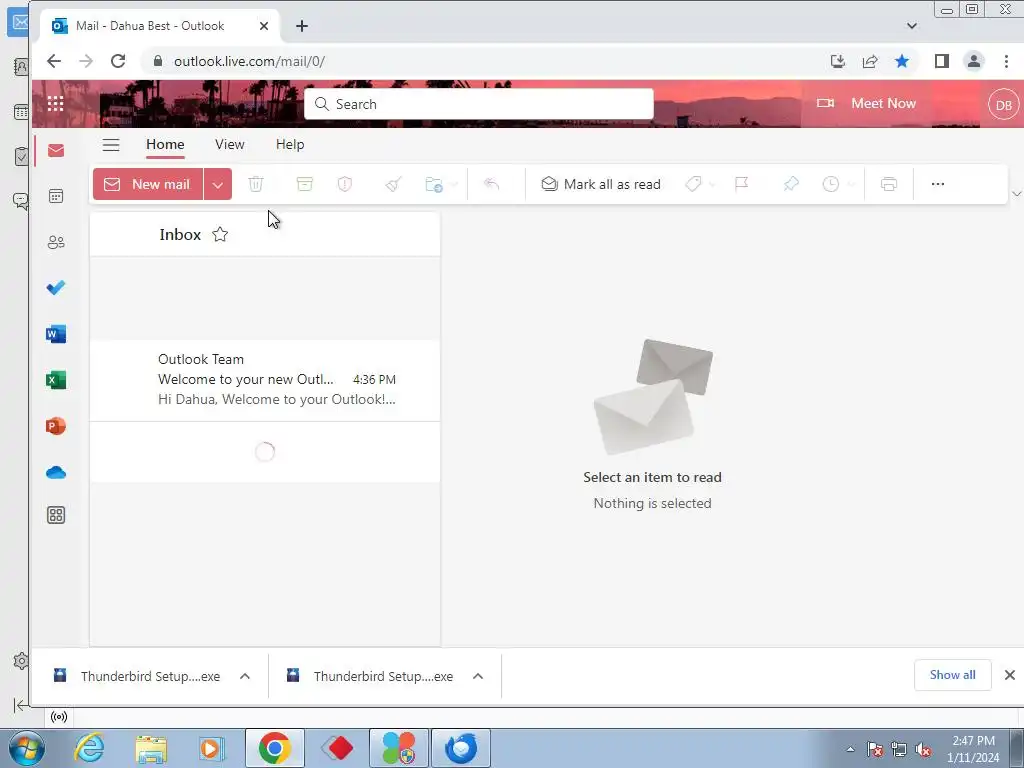Open the Outlook Team welcome email

click(x=264, y=380)
